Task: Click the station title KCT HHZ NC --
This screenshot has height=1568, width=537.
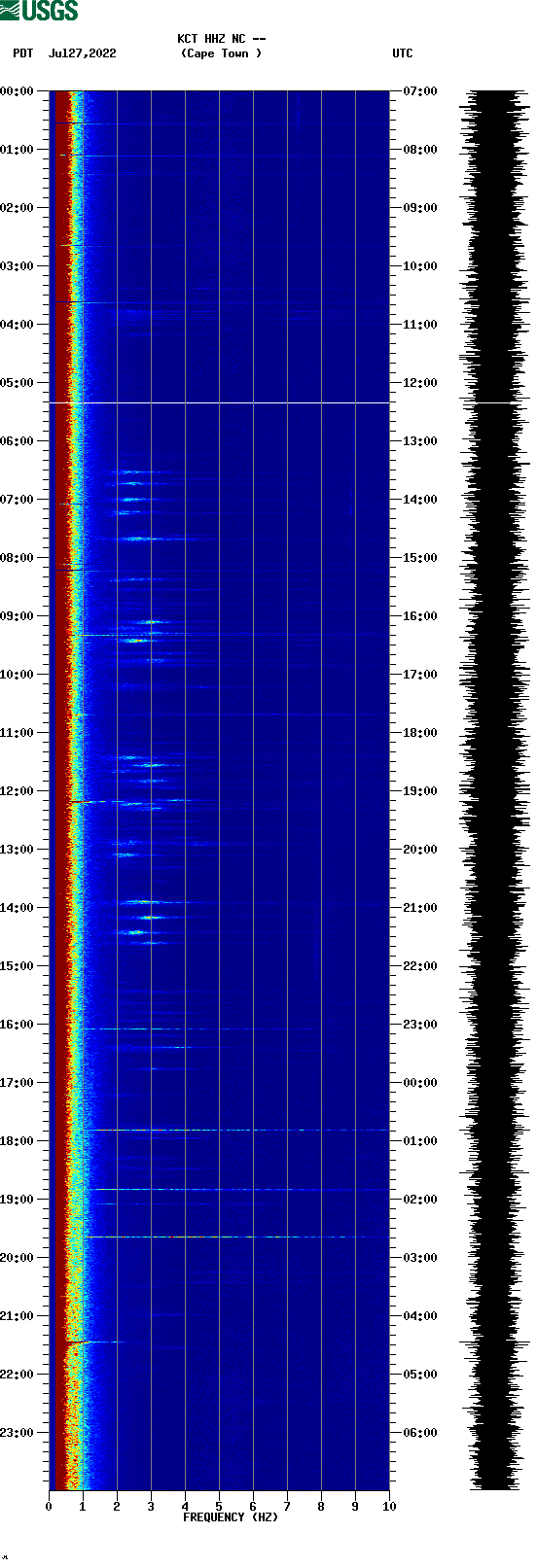Action: [x=222, y=39]
